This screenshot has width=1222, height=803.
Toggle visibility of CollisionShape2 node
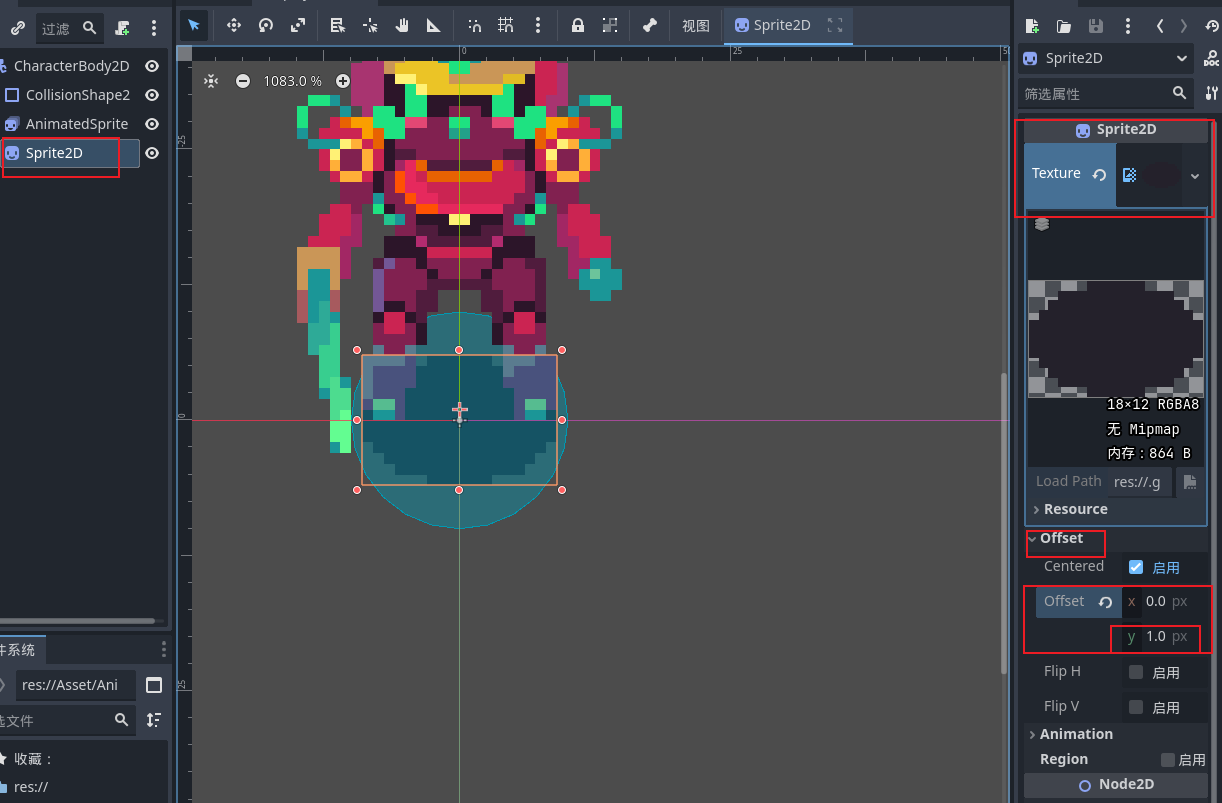click(x=152, y=95)
